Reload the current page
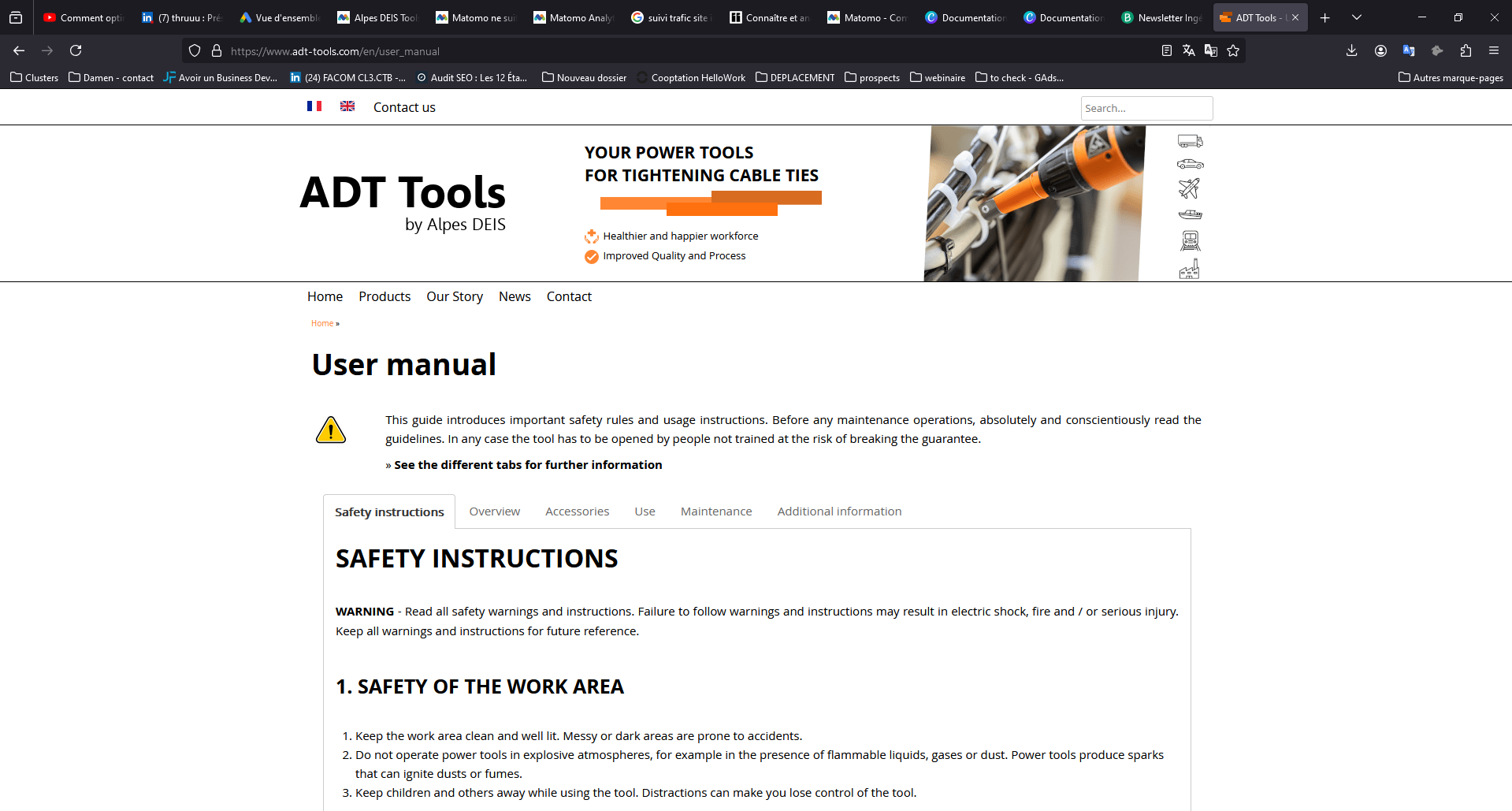 [x=76, y=50]
